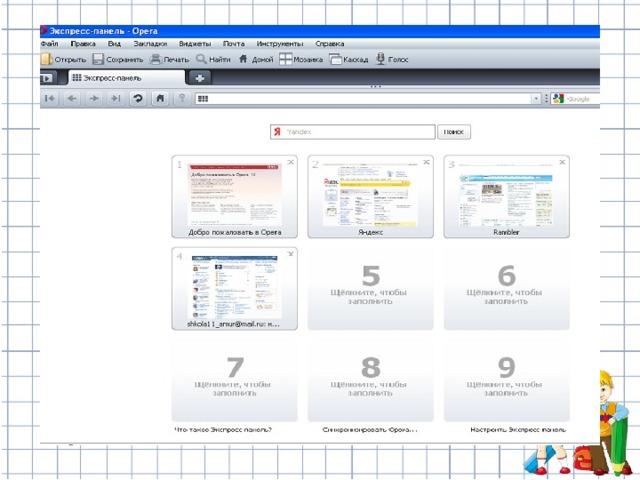
Task: Click the Каскад cascade windows icon
Action: pyautogui.click(x=336, y=59)
